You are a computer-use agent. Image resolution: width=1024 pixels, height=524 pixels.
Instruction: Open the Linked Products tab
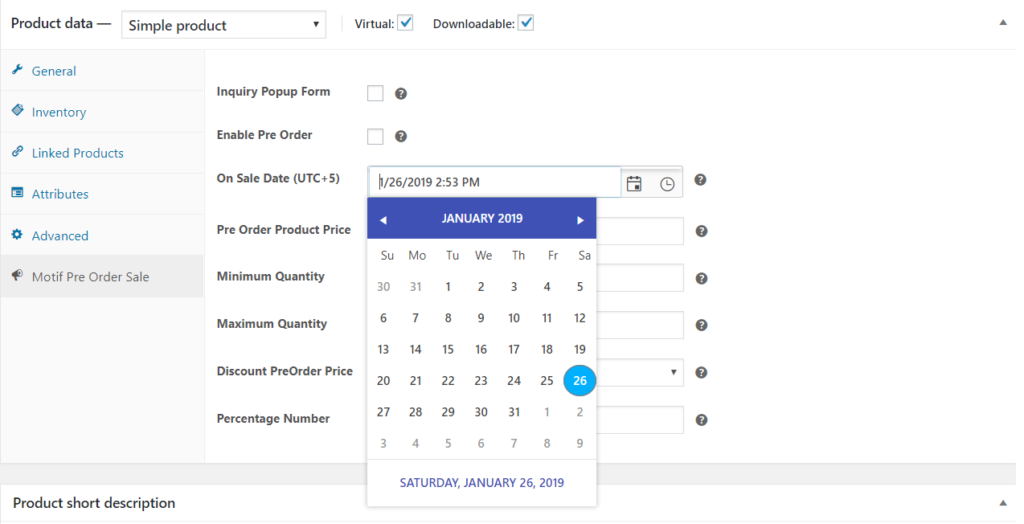pyautogui.click(x=77, y=153)
